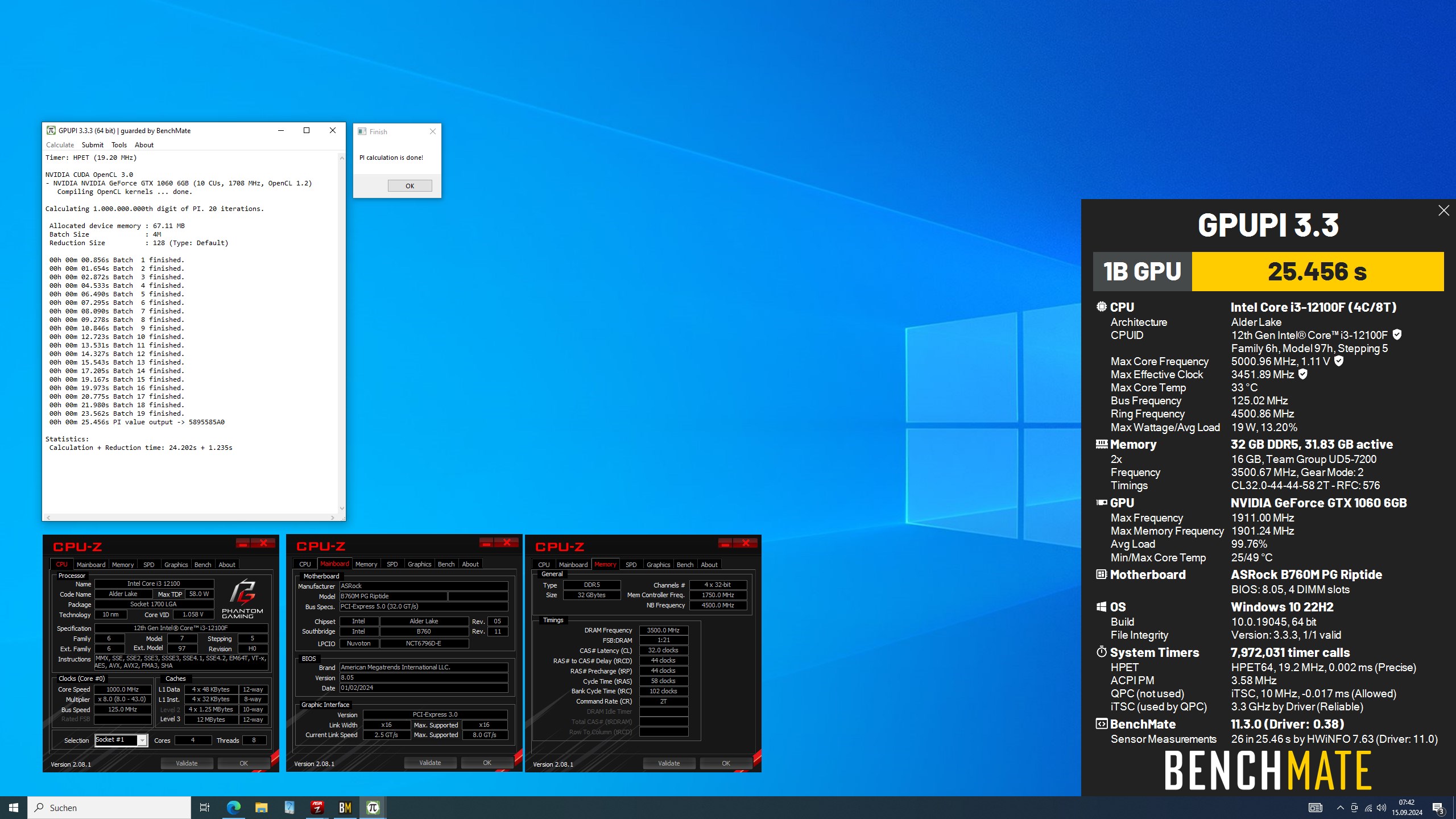Close the BenchMate GPUPI result panel
Image resolution: width=1456 pixels, height=819 pixels.
click(x=1443, y=210)
